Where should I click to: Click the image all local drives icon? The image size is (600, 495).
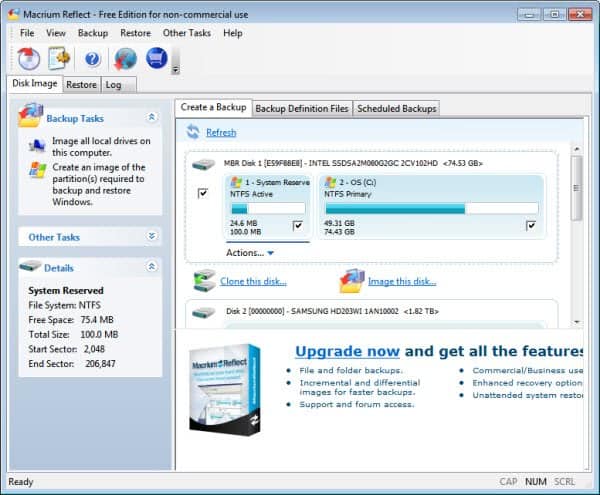click(x=37, y=146)
